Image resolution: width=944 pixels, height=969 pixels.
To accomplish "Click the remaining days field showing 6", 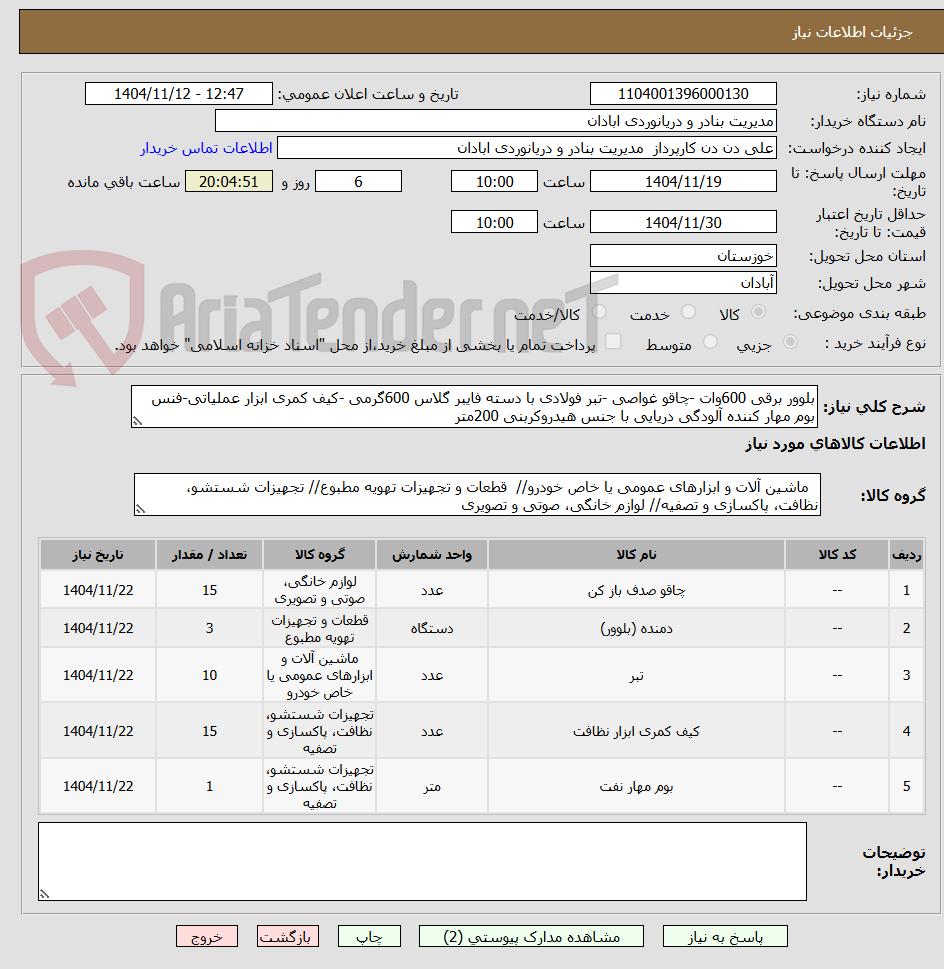I will [358, 181].
